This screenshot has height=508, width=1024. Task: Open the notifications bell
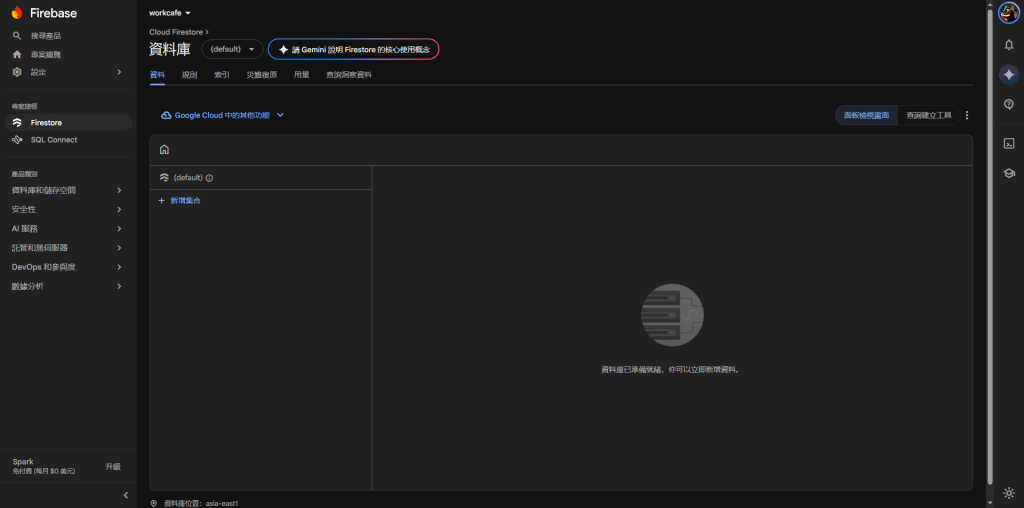point(1009,44)
